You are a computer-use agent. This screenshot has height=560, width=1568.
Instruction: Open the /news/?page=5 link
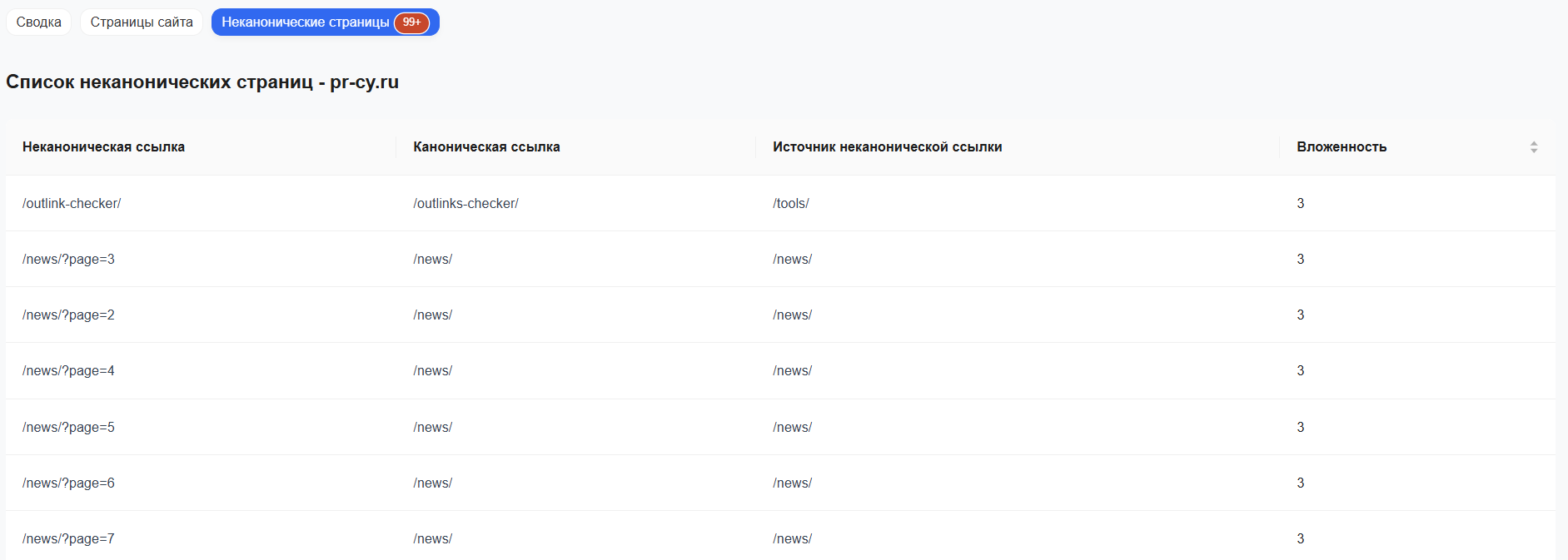[x=68, y=428]
